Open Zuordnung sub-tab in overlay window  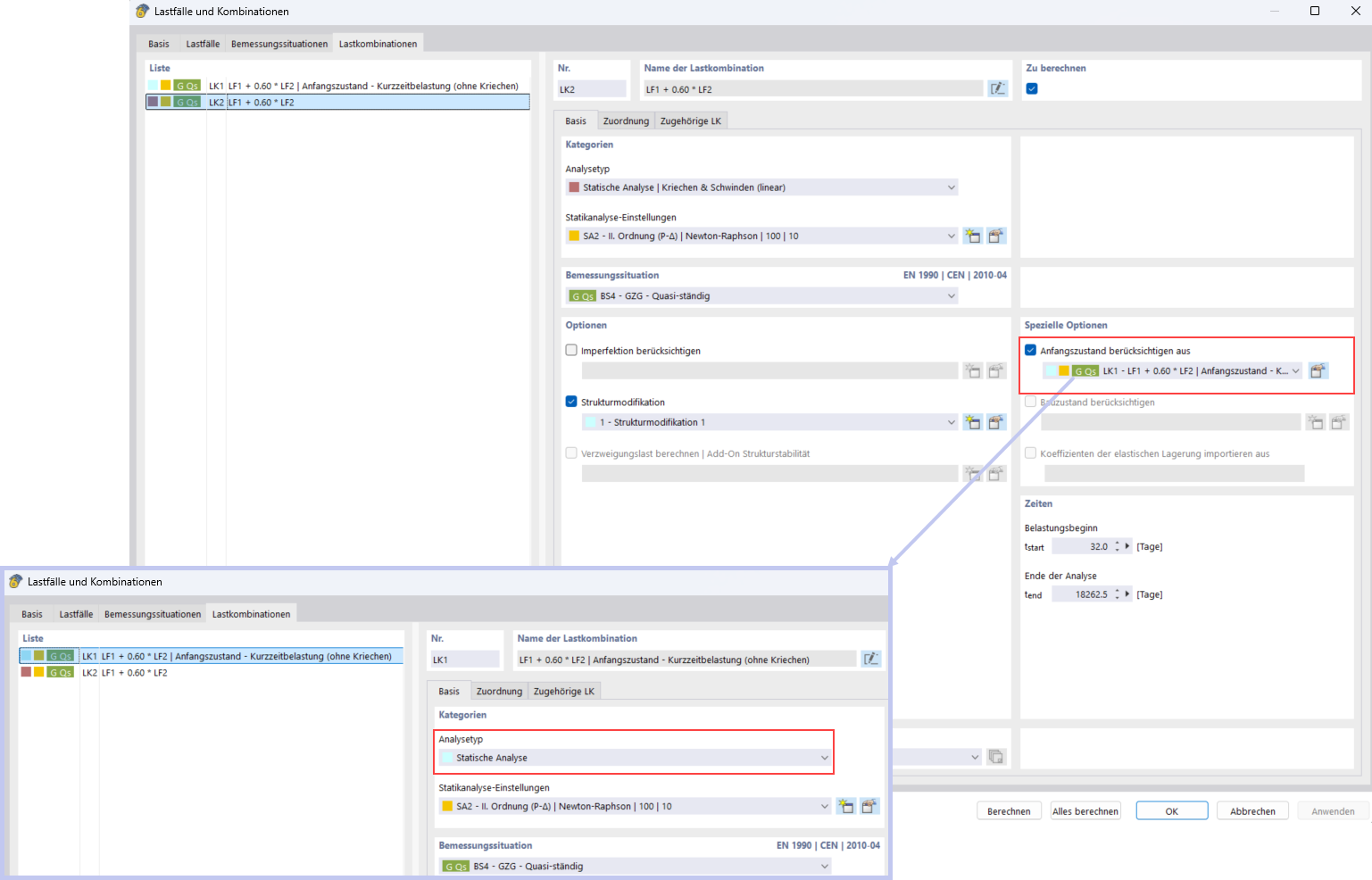coord(499,691)
